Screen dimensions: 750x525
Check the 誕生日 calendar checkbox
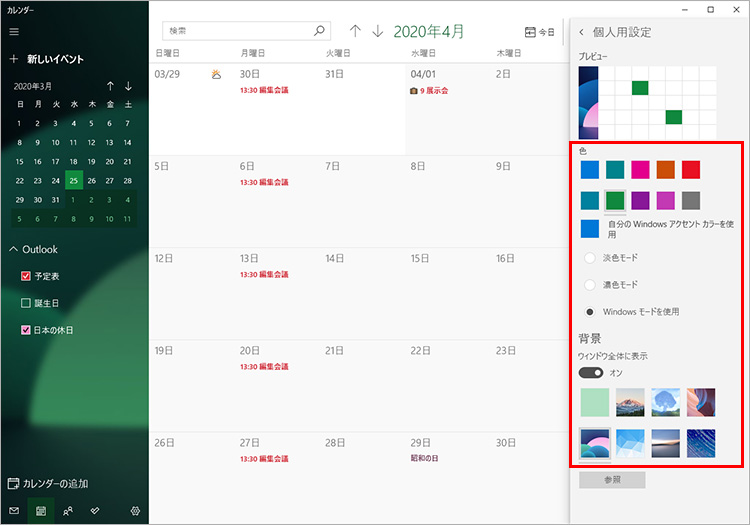(x=27, y=303)
